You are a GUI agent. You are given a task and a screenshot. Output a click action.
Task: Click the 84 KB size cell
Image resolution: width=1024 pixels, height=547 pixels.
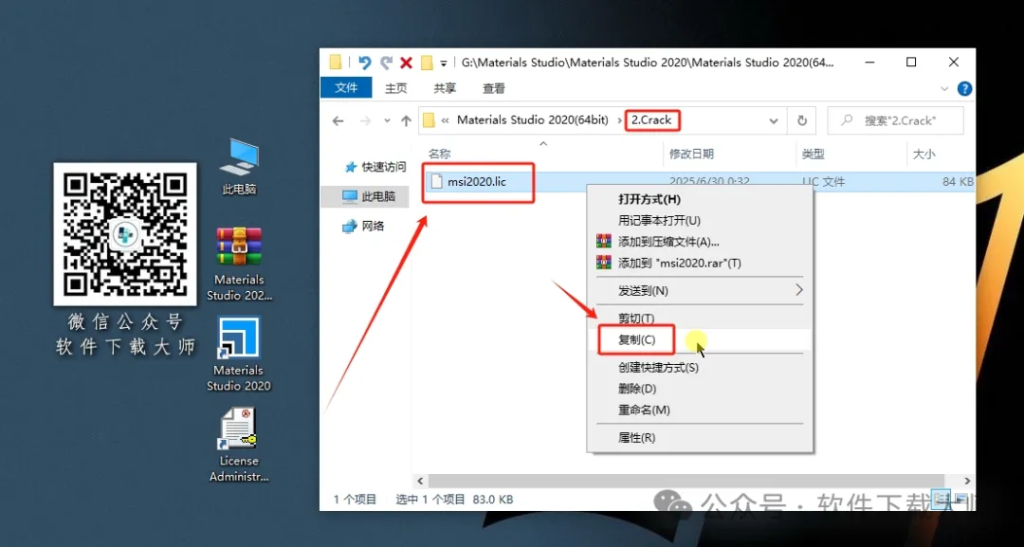958,181
